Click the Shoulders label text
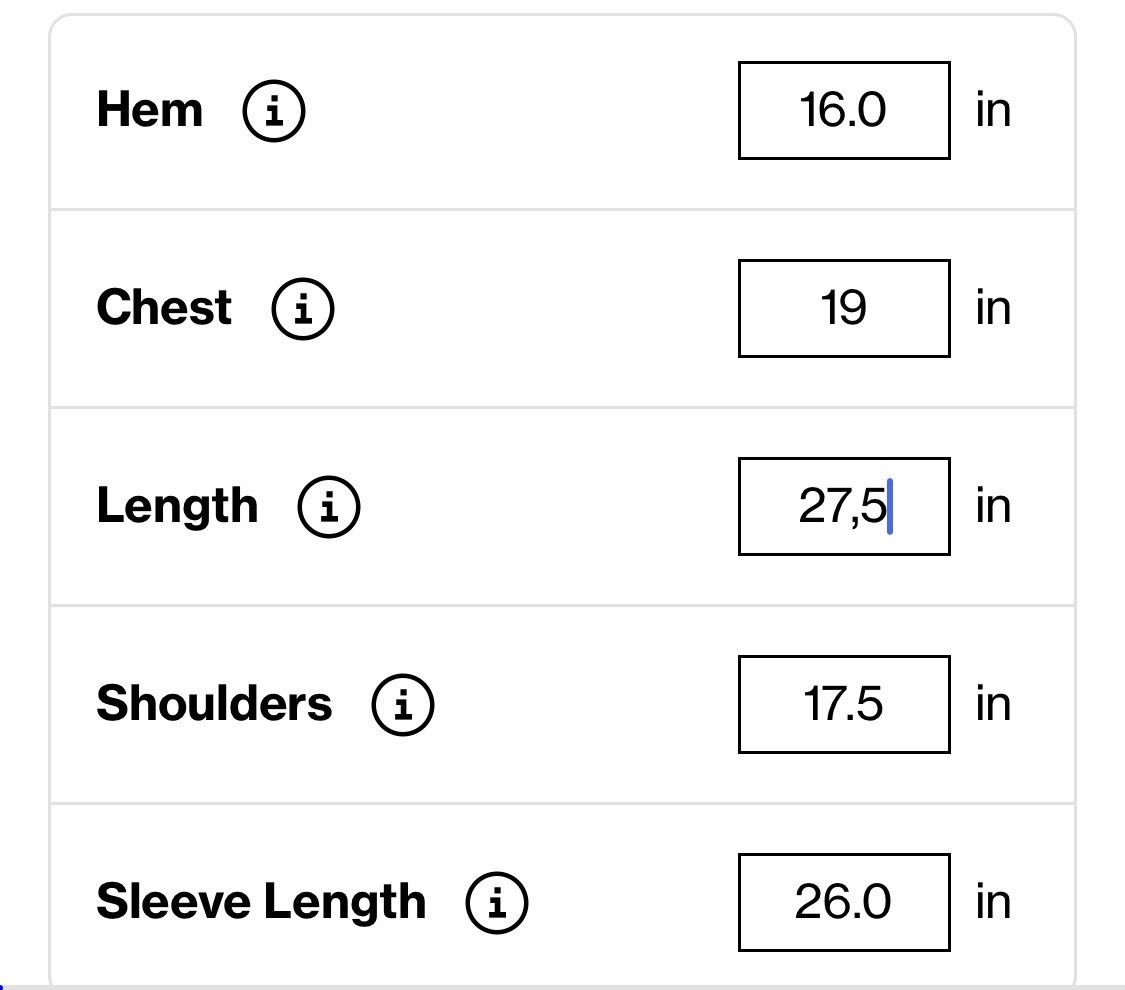 pyautogui.click(x=215, y=703)
